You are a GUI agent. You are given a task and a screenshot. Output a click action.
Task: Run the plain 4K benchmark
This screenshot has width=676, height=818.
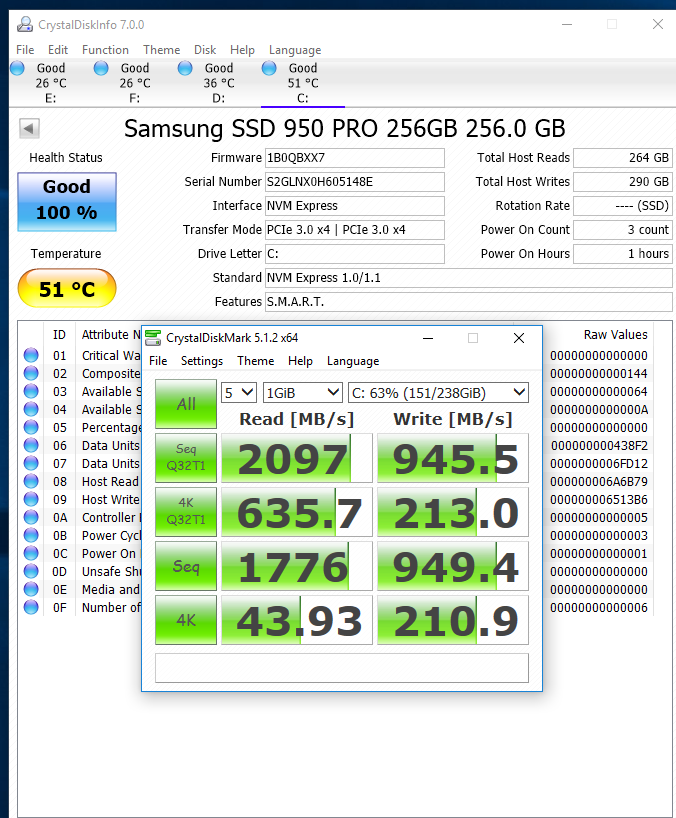[x=186, y=620]
